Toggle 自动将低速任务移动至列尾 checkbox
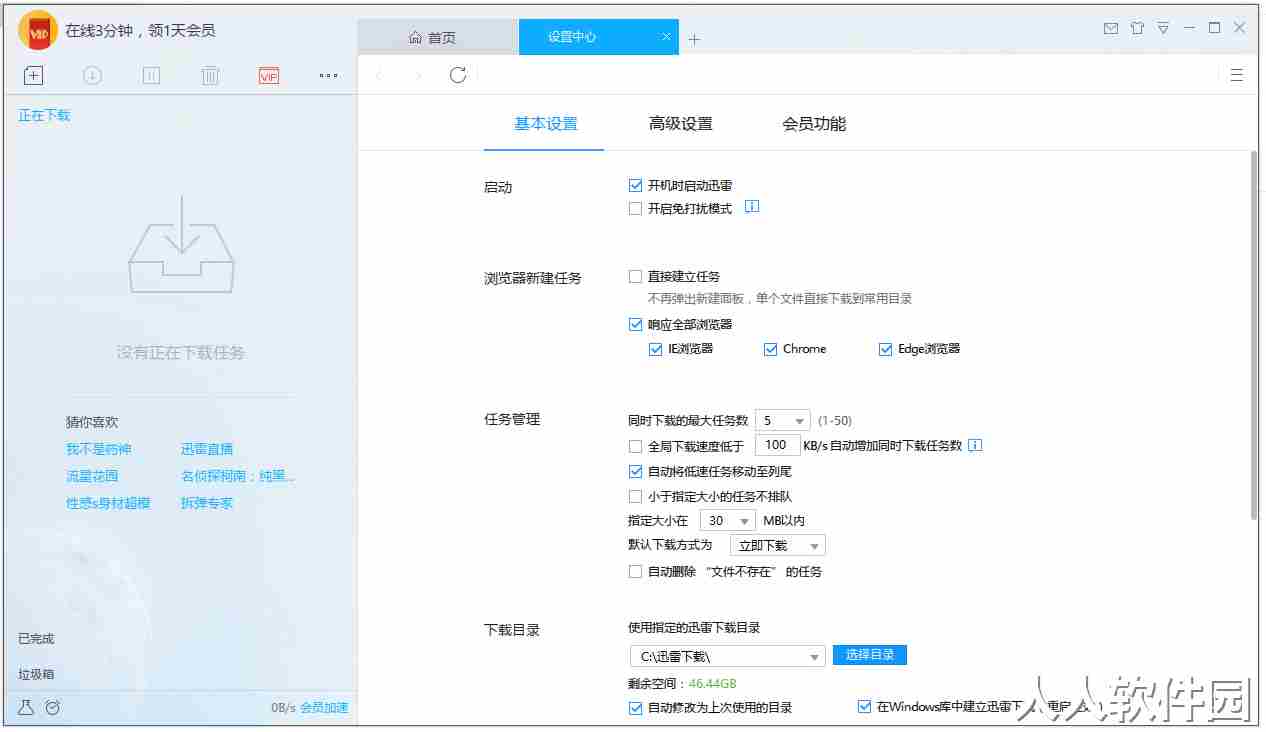This screenshot has width=1266, height=732. click(x=635, y=471)
